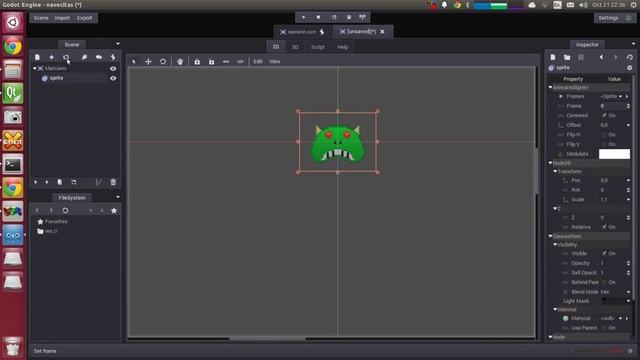Collapse the Transform subsection
Screen dimensions: 640x360
(555, 171)
